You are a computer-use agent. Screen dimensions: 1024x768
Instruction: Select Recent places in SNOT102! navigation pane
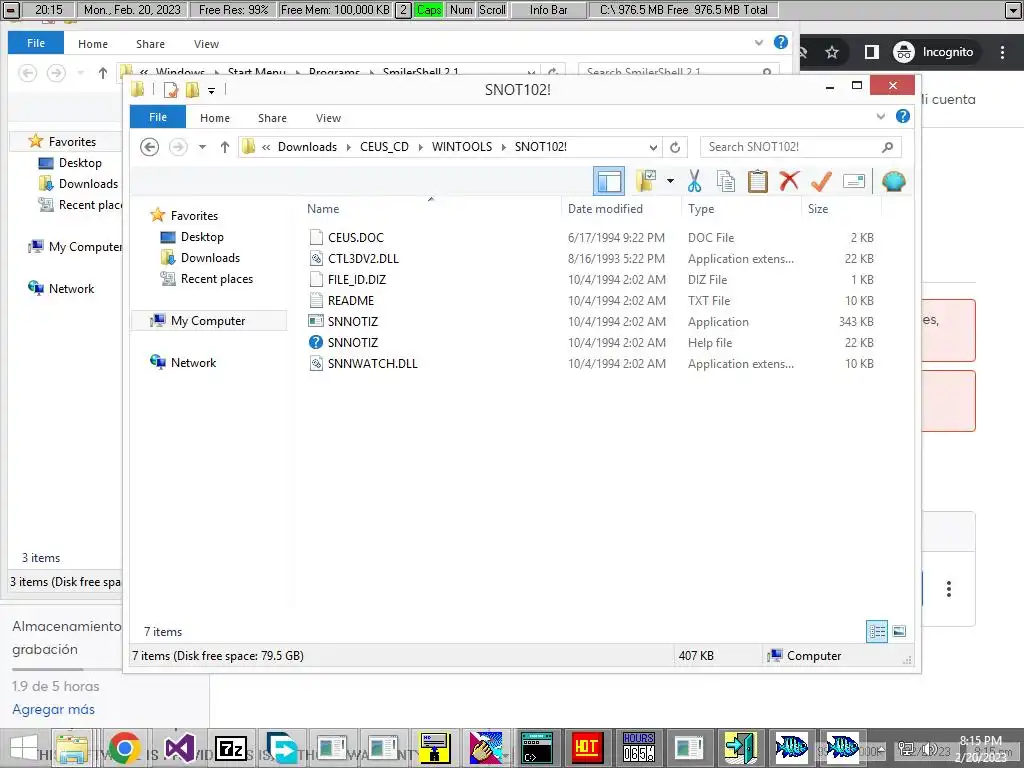[216, 278]
